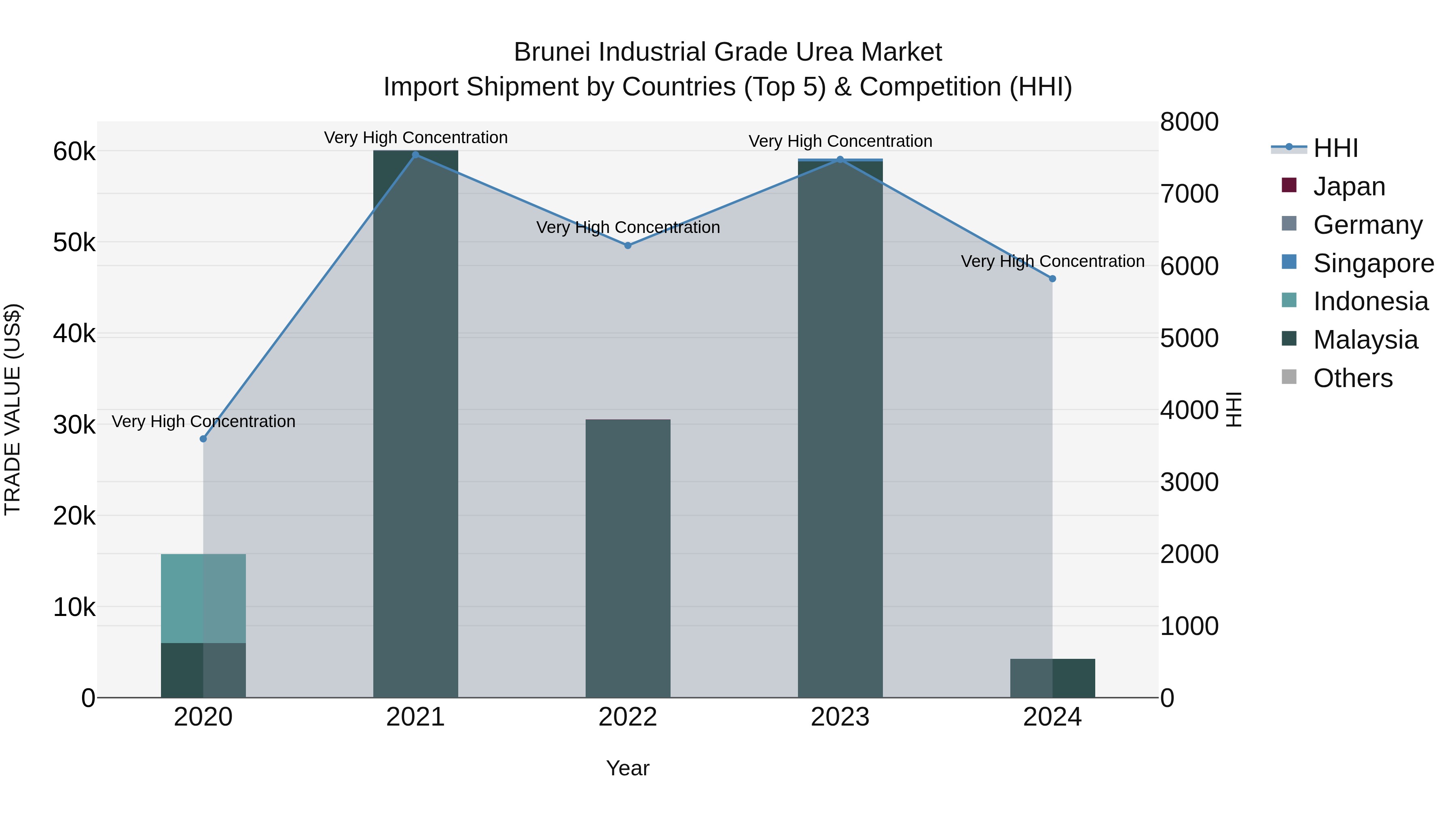Click the 2020 Malaysia bar segment
Viewport: 1456px width, 819px height.
point(203,670)
